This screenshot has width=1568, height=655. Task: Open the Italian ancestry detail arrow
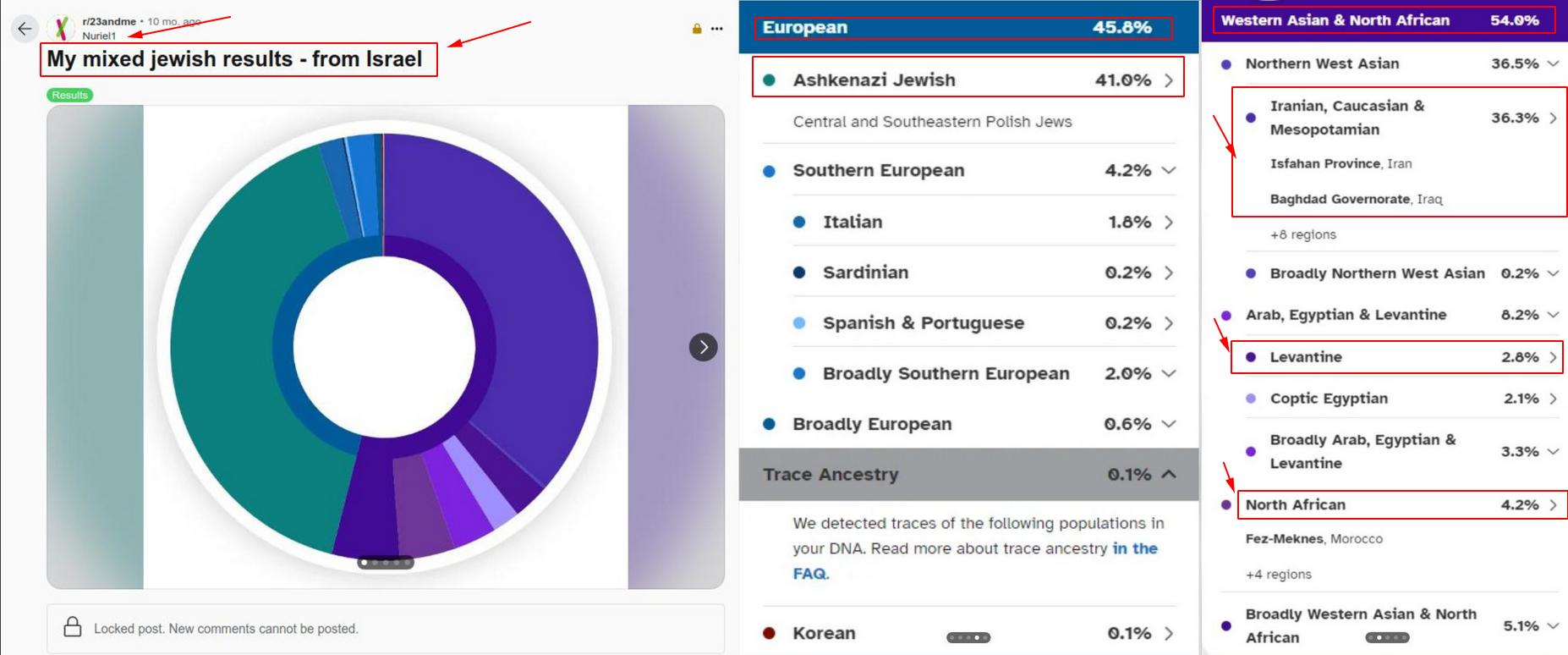tap(1169, 222)
